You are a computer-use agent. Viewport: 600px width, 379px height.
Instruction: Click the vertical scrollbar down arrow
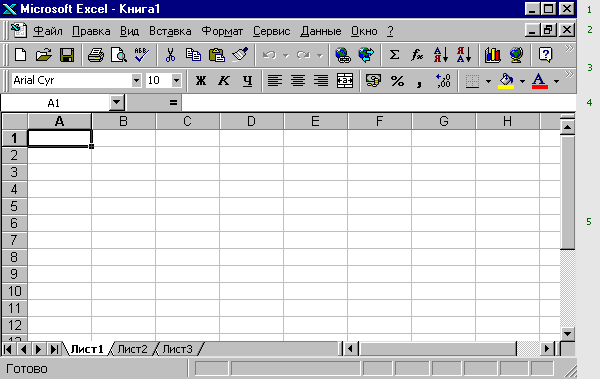[567, 333]
